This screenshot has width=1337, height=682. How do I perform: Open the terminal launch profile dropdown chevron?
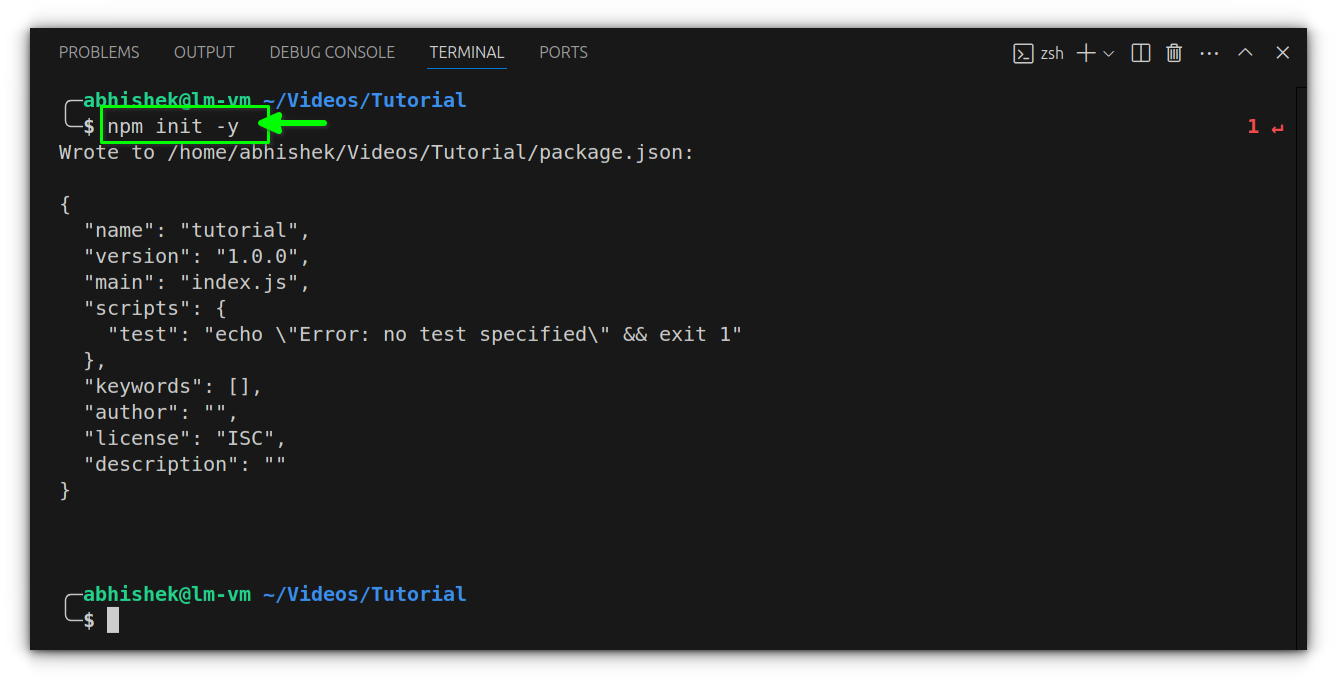[x=1110, y=52]
